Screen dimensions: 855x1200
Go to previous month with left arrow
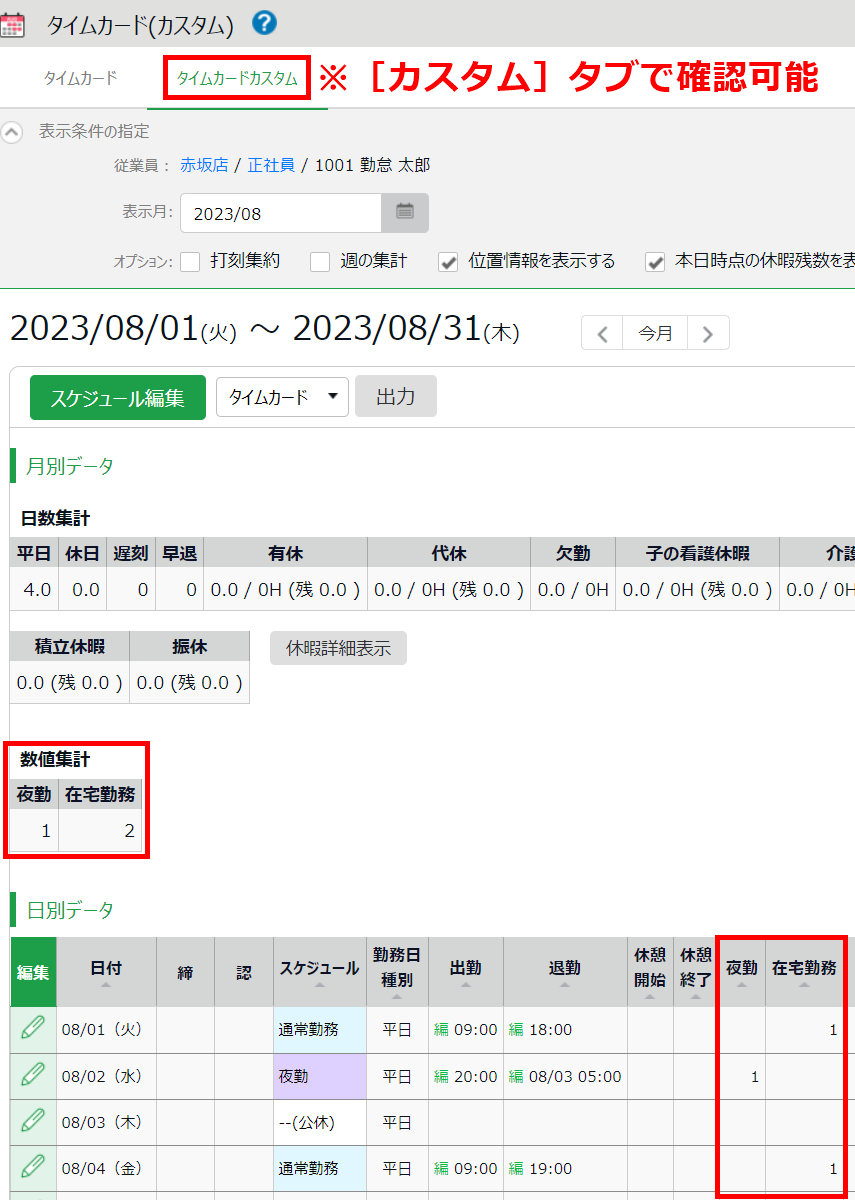pyautogui.click(x=602, y=334)
